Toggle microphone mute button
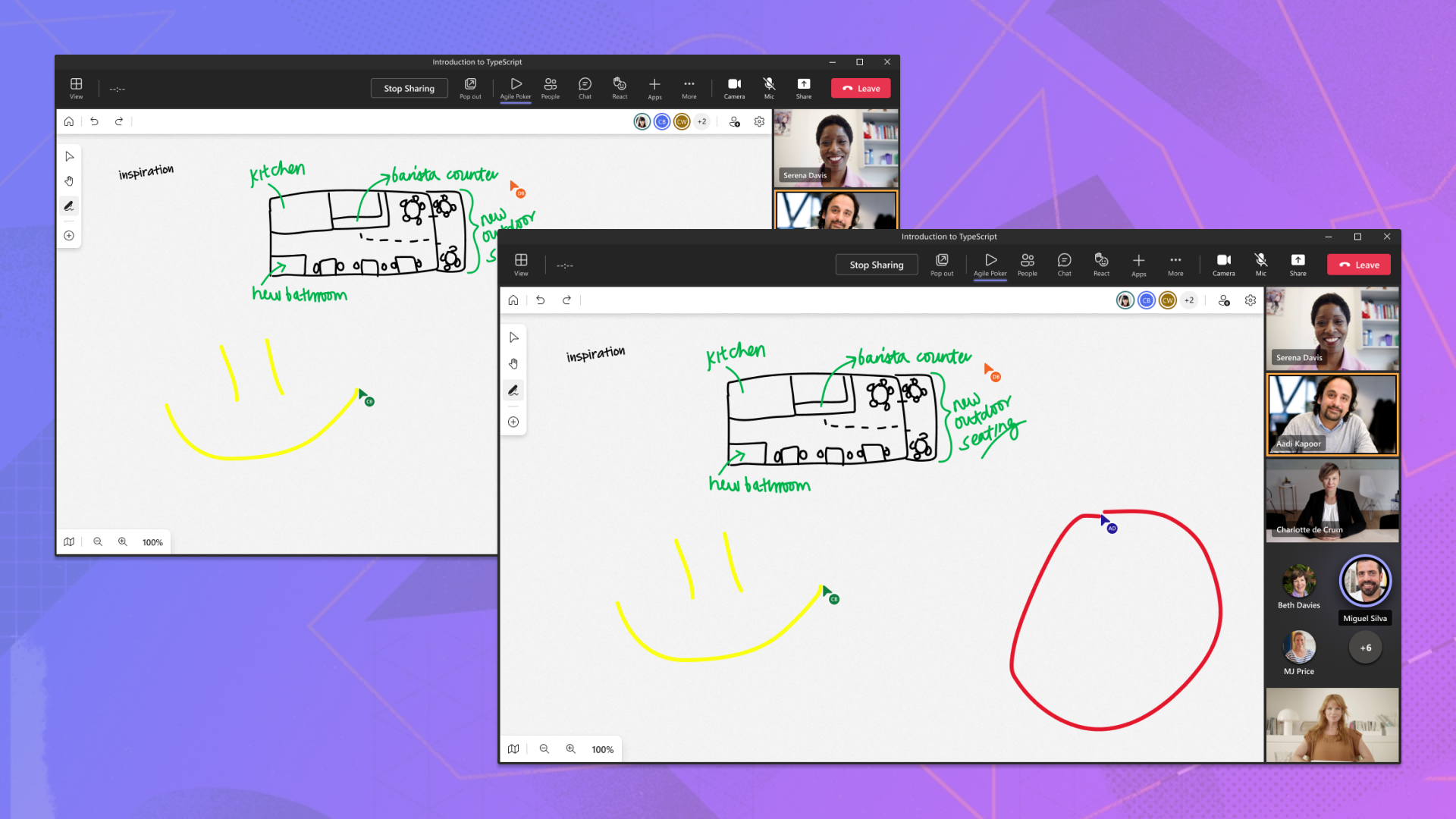Image resolution: width=1456 pixels, height=819 pixels. [769, 88]
